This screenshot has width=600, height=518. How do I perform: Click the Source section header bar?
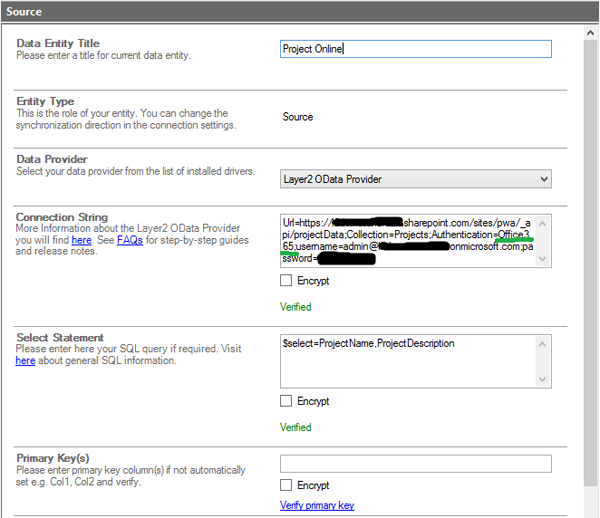300,11
